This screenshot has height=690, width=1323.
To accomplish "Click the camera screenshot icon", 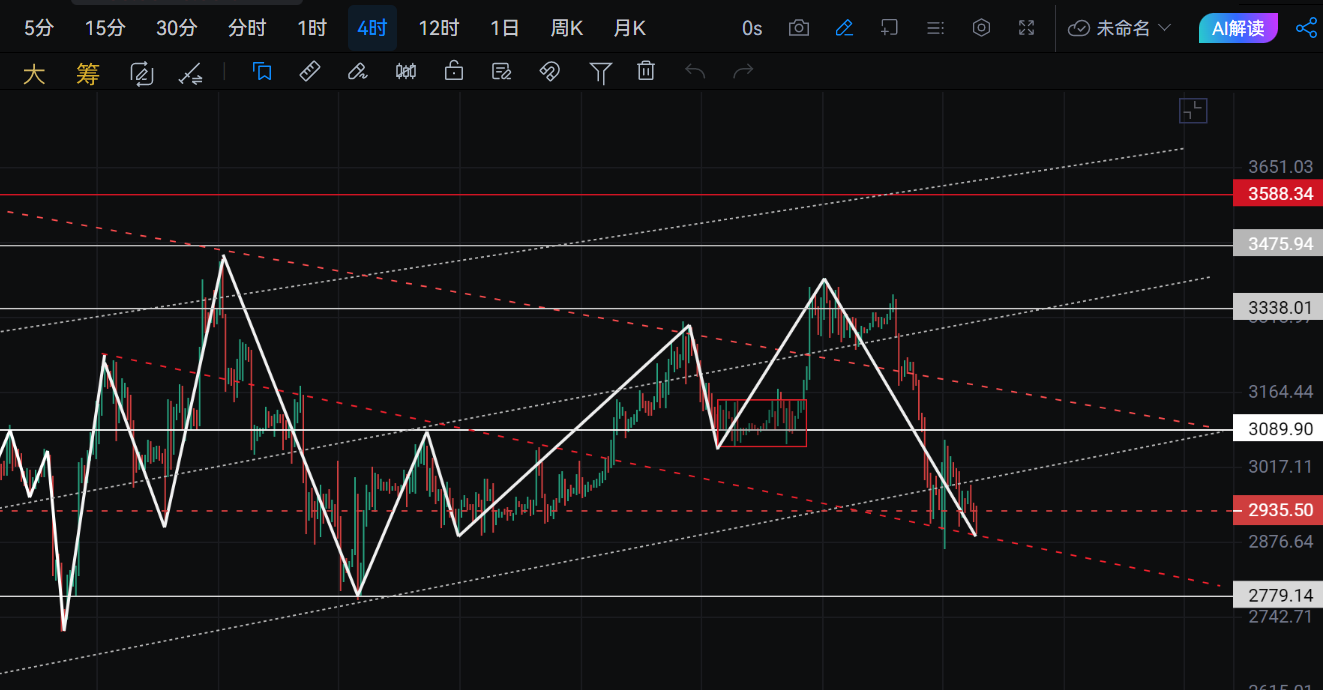I will tap(798, 28).
